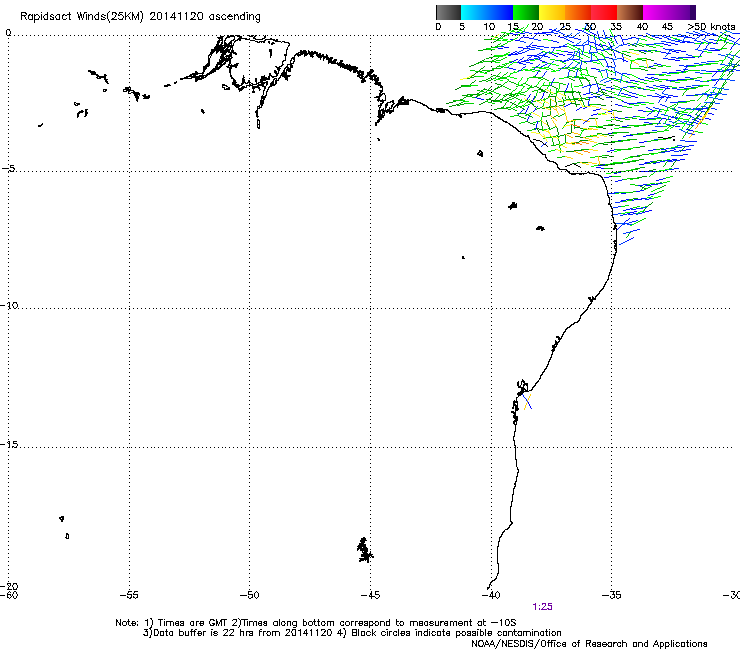Click the '-35' longitude axis label

[611, 595]
